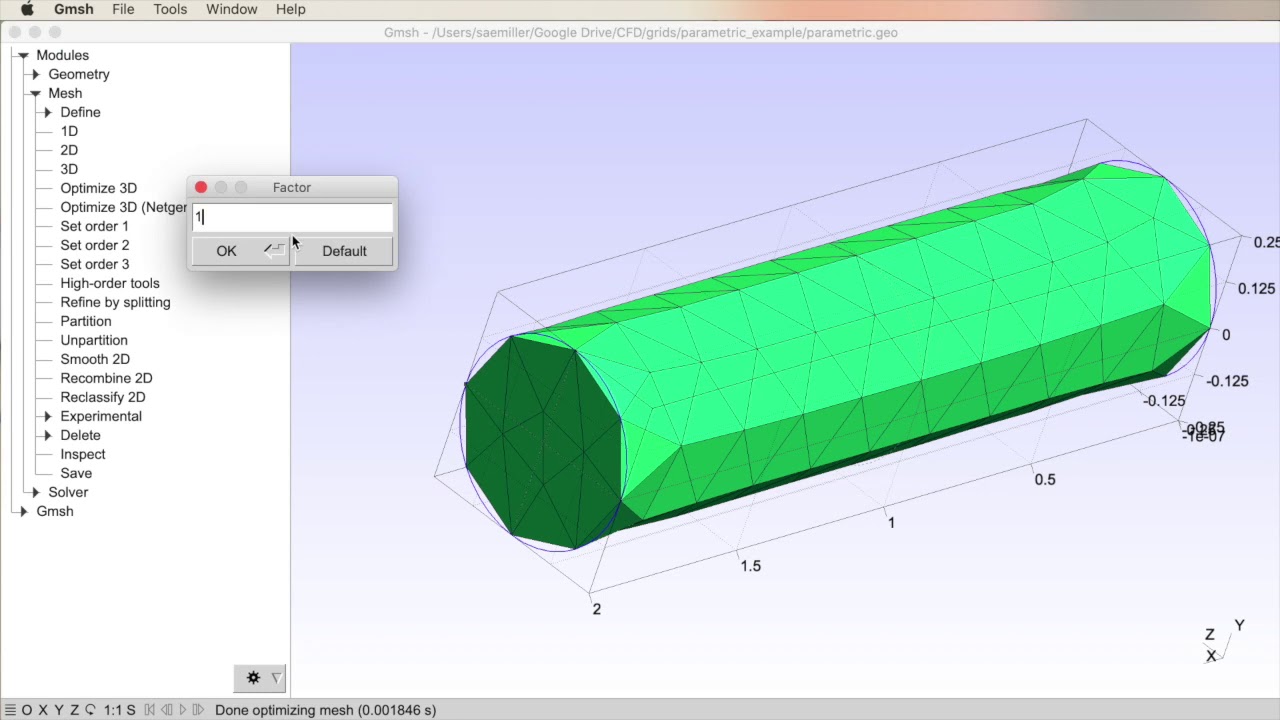This screenshot has width=1280, height=720.
Task: Click the 'Done optimizing mesh' status message
Action: click(326, 710)
